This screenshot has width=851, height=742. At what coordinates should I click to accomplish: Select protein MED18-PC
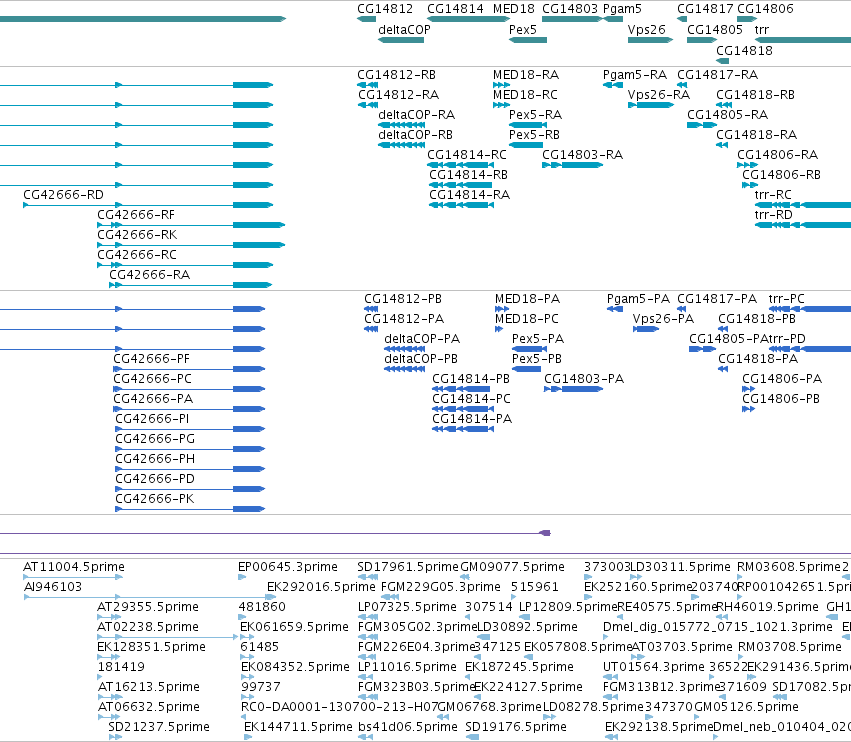526,319
